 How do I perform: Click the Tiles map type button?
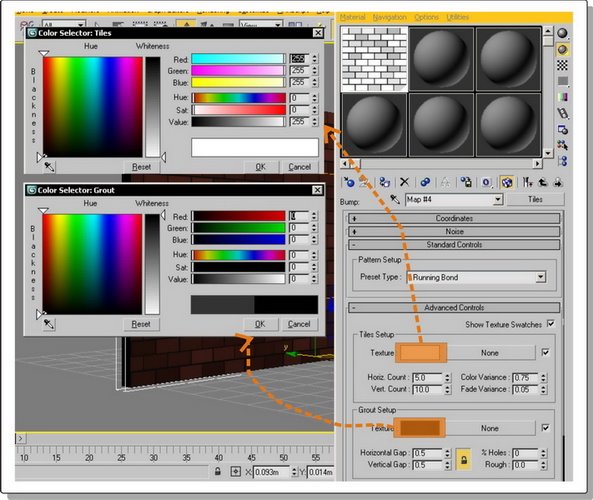[535, 199]
